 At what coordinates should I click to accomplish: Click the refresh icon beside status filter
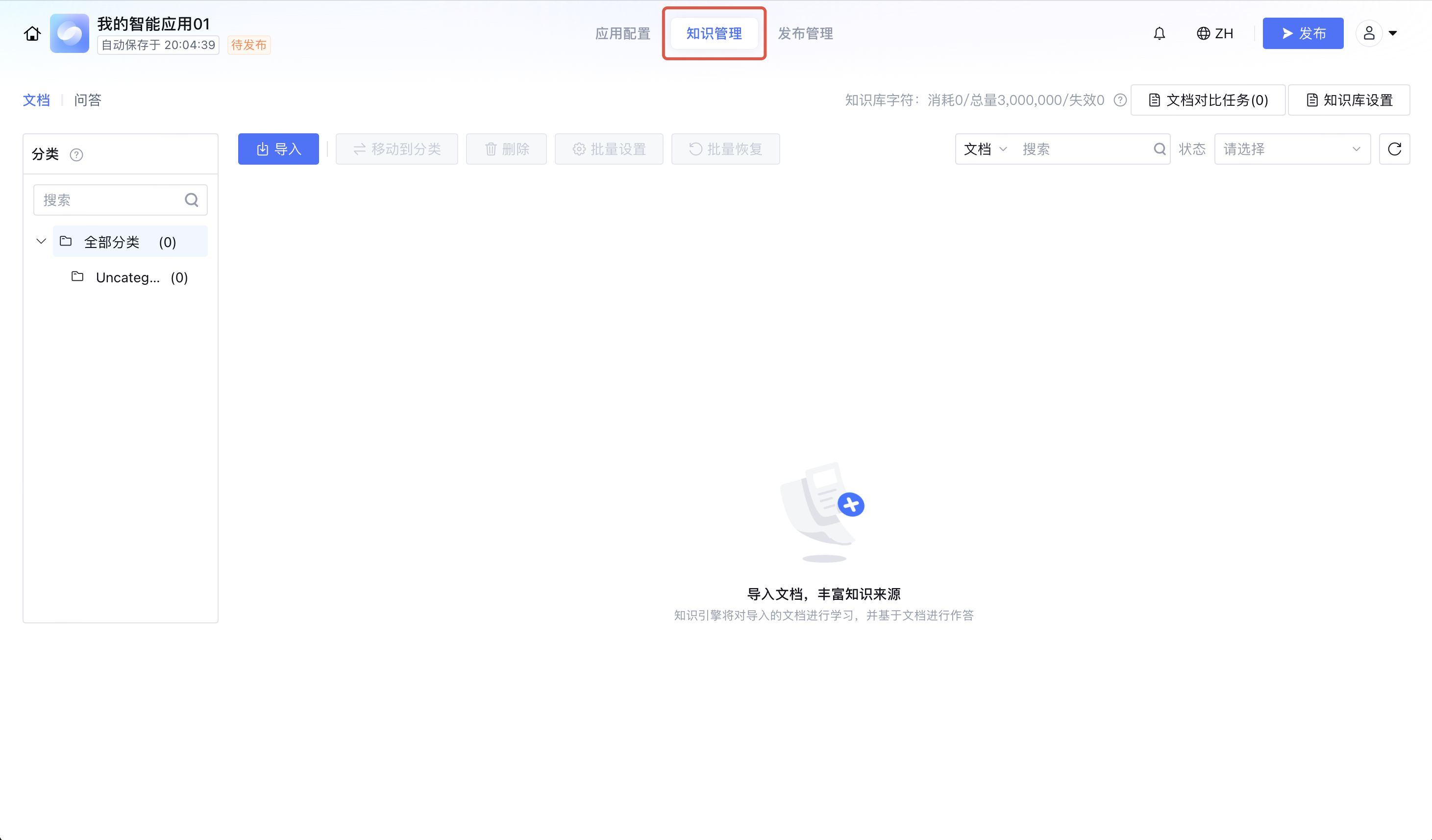(x=1394, y=149)
